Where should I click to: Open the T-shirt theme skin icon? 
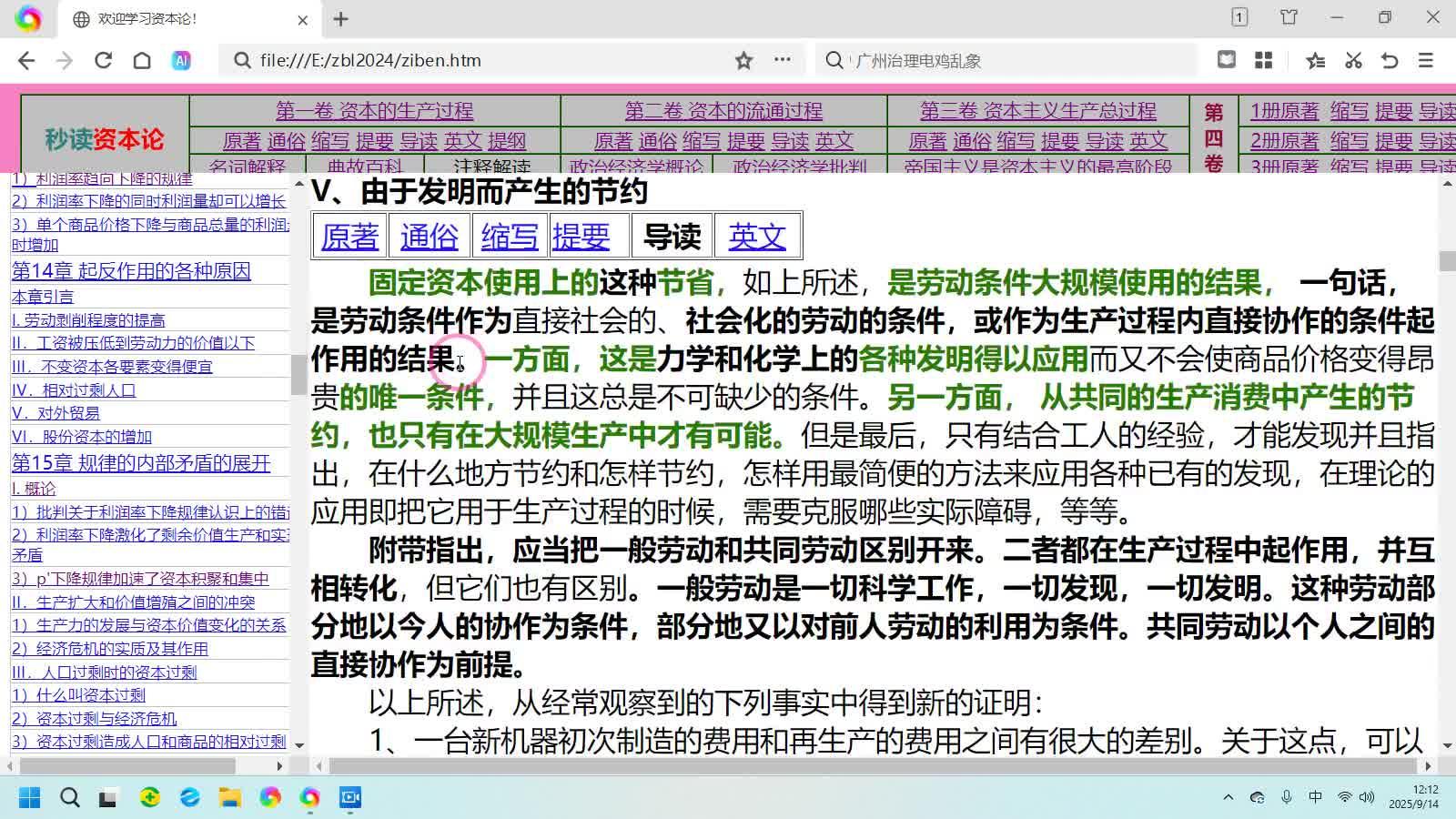(1288, 16)
